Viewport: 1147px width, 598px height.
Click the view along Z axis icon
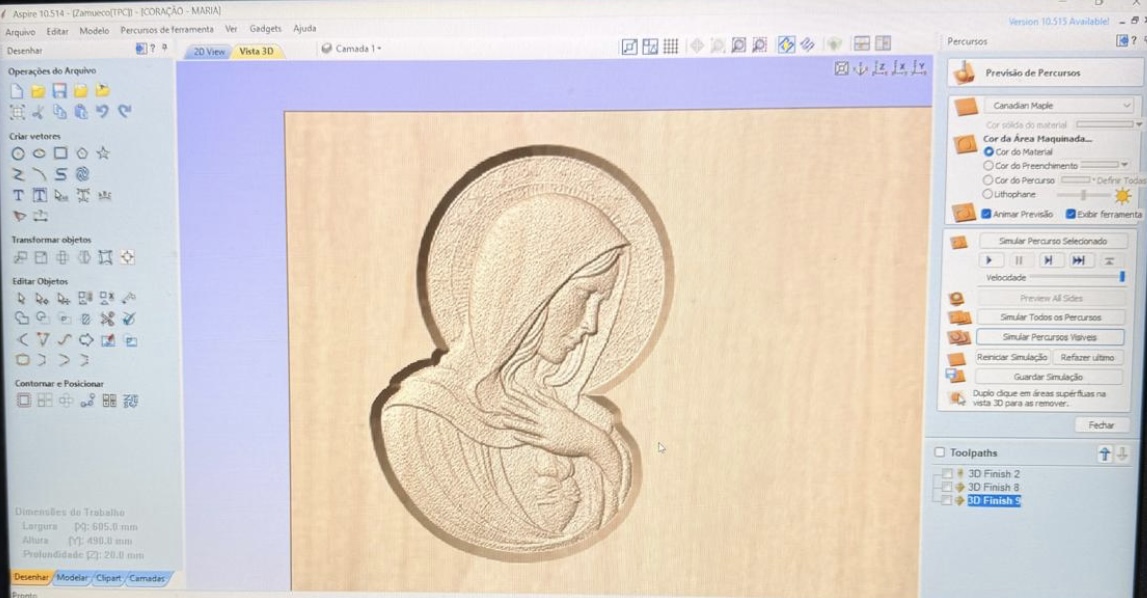[879, 68]
